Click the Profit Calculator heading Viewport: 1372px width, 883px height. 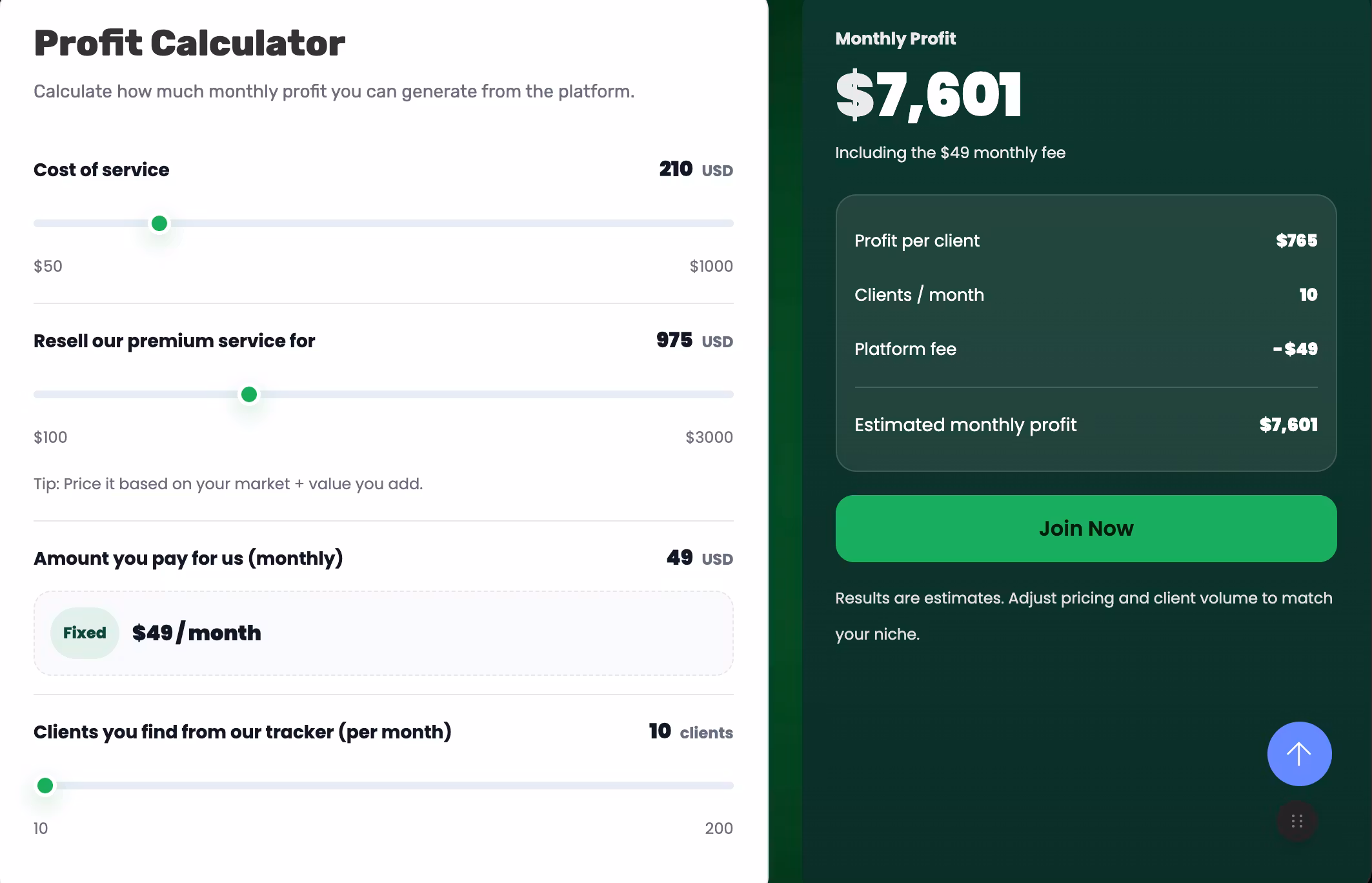(x=189, y=43)
